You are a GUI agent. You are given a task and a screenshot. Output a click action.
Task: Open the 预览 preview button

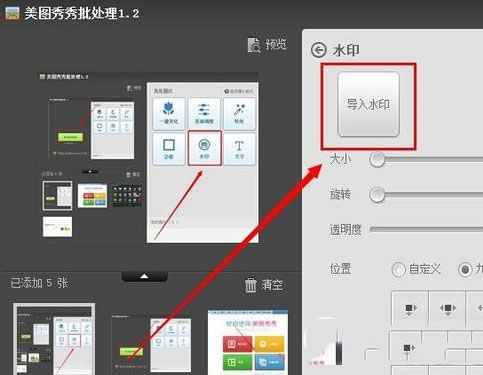click(x=267, y=45)
